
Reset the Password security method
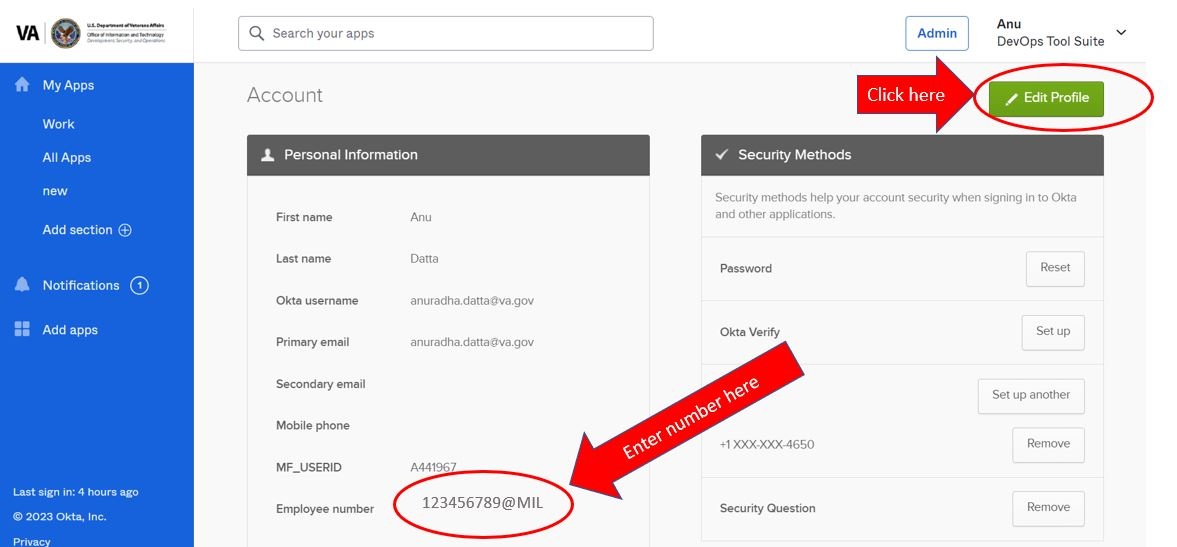[x=1055, y=268]
